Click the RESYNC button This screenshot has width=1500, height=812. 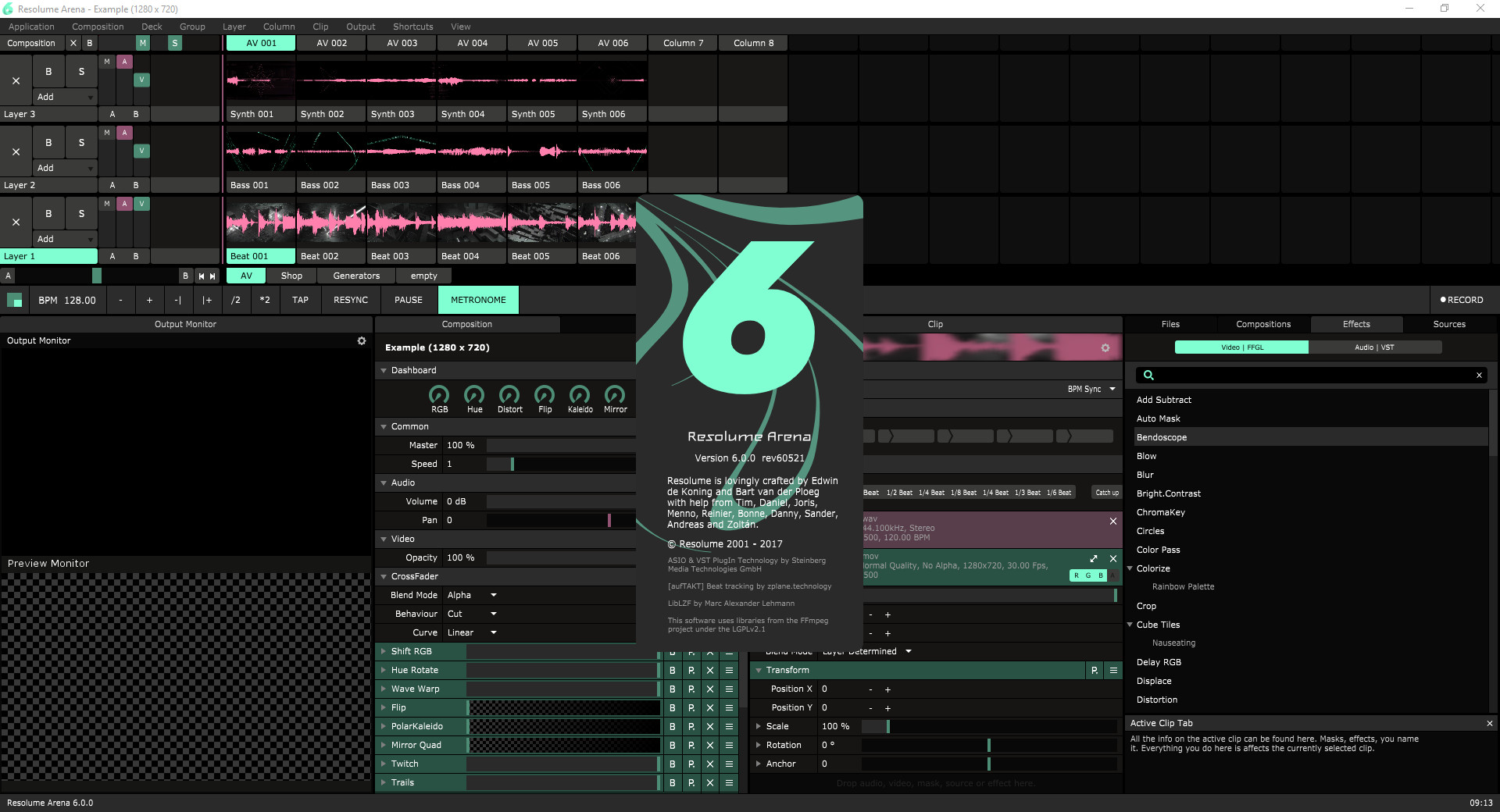[351, 300]
